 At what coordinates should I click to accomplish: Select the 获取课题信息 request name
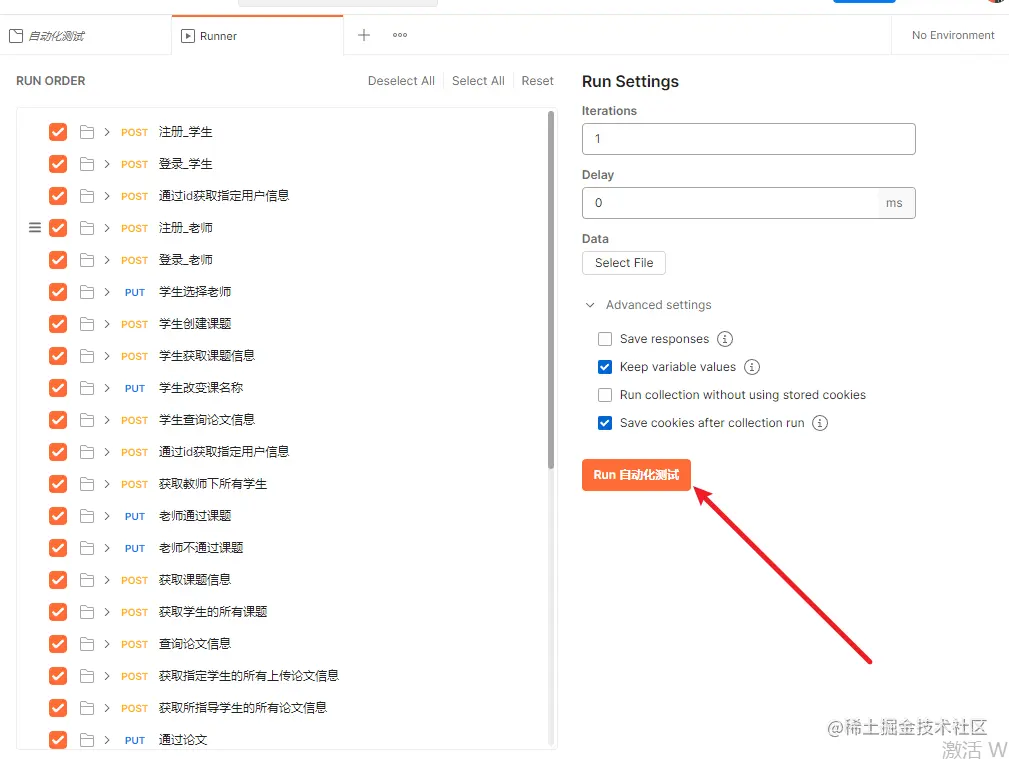tap(194, 579)
